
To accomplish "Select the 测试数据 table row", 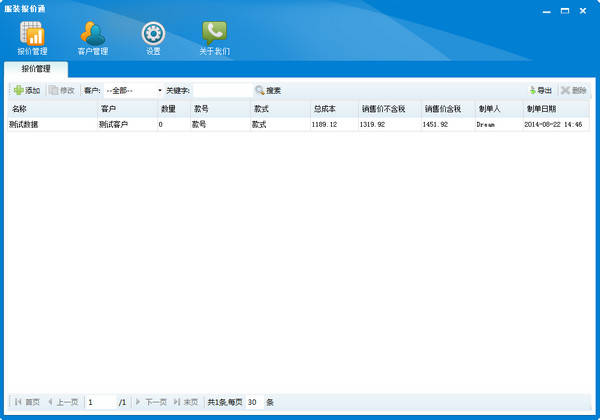I will point(50,124).
